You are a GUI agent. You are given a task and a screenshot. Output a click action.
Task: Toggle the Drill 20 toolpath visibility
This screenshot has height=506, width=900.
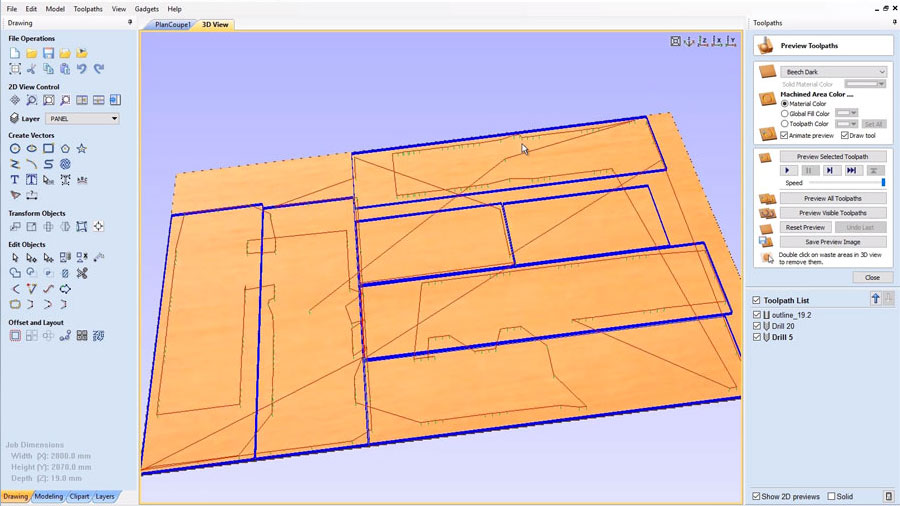757,326
